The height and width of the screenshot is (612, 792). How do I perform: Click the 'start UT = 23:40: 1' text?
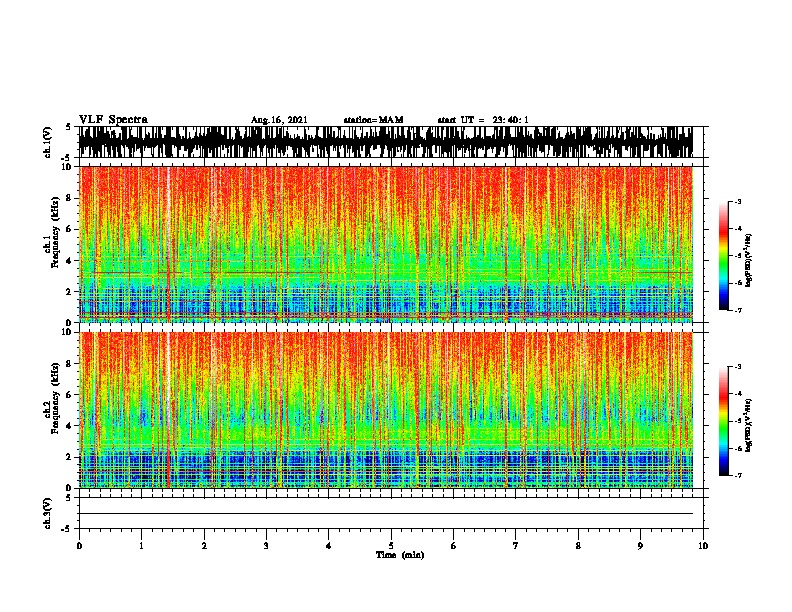coord(483,120)
